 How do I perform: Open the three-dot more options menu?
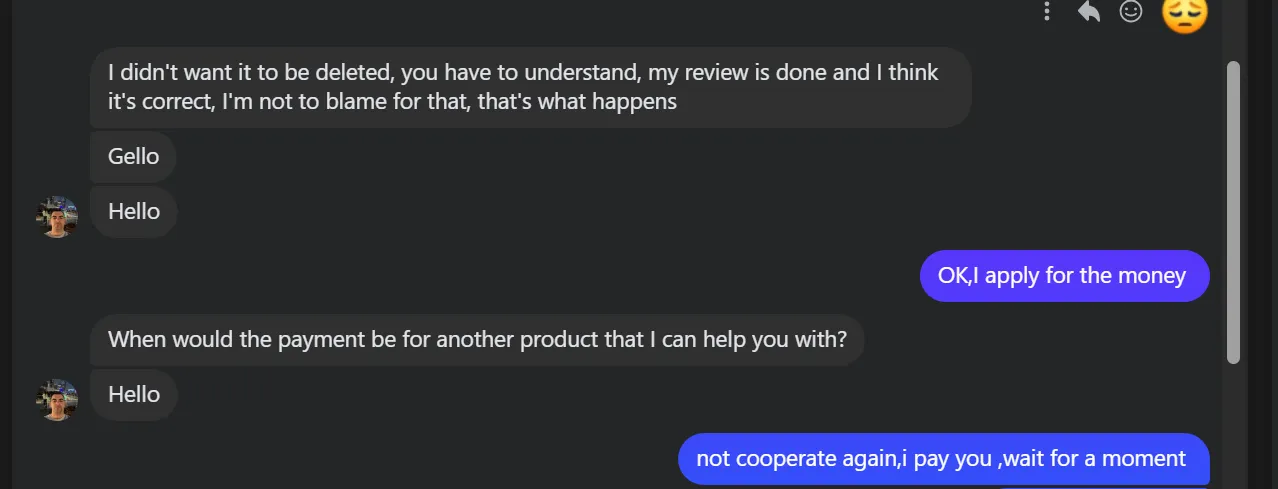pos(1047,11)
